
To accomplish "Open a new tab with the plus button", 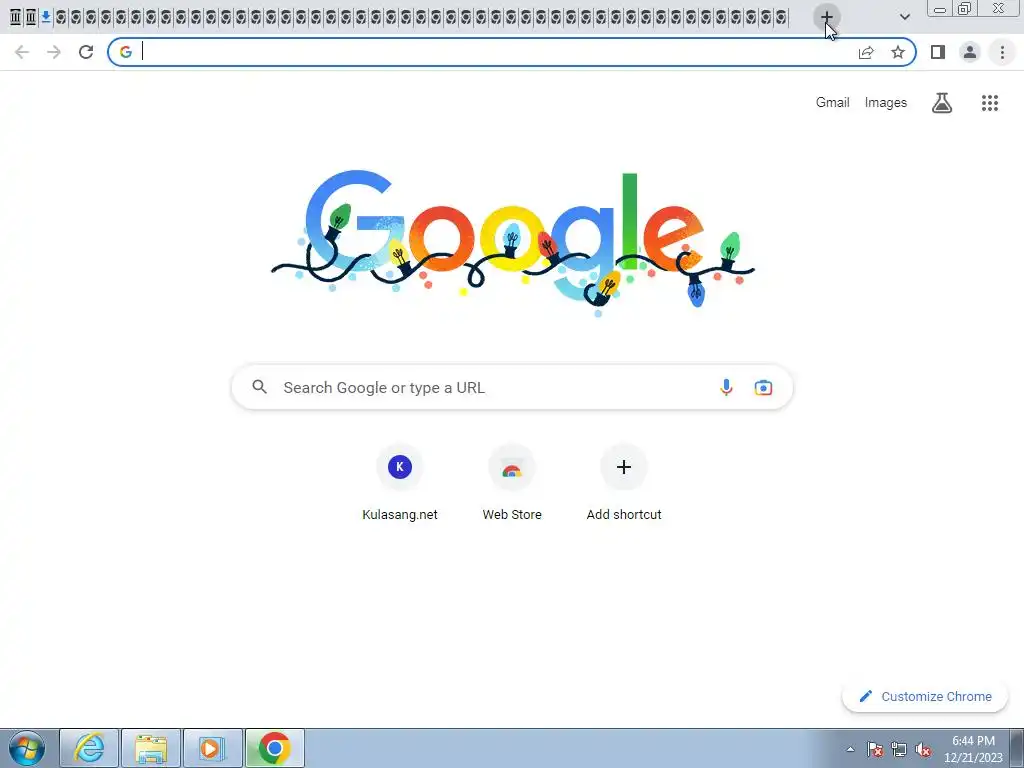I will click(x=826, y=17).
